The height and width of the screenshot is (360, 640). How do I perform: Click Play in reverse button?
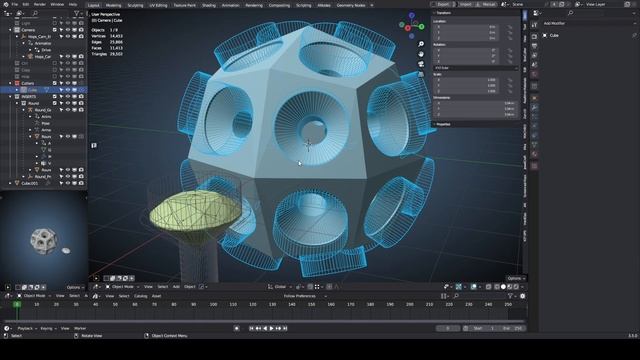pyautogui.click(x=265, y=328)
